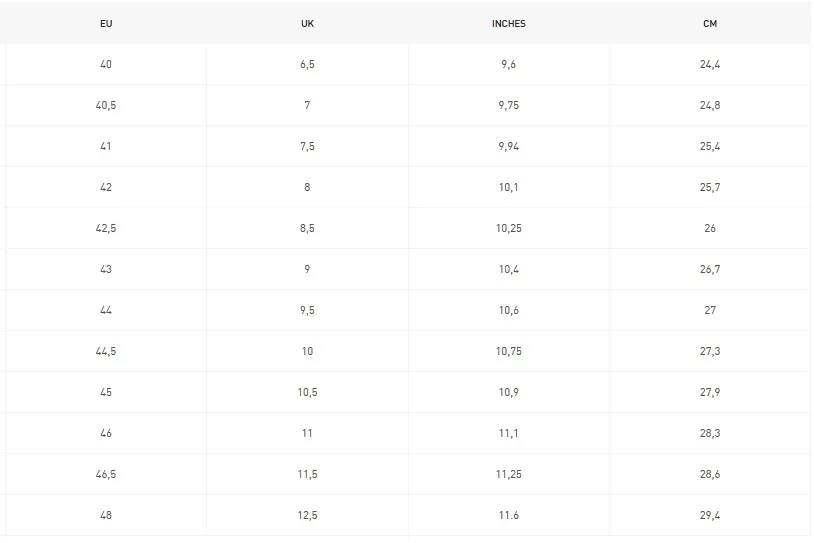Click the UK column header

pyautogui.click(x=307, y=23)
